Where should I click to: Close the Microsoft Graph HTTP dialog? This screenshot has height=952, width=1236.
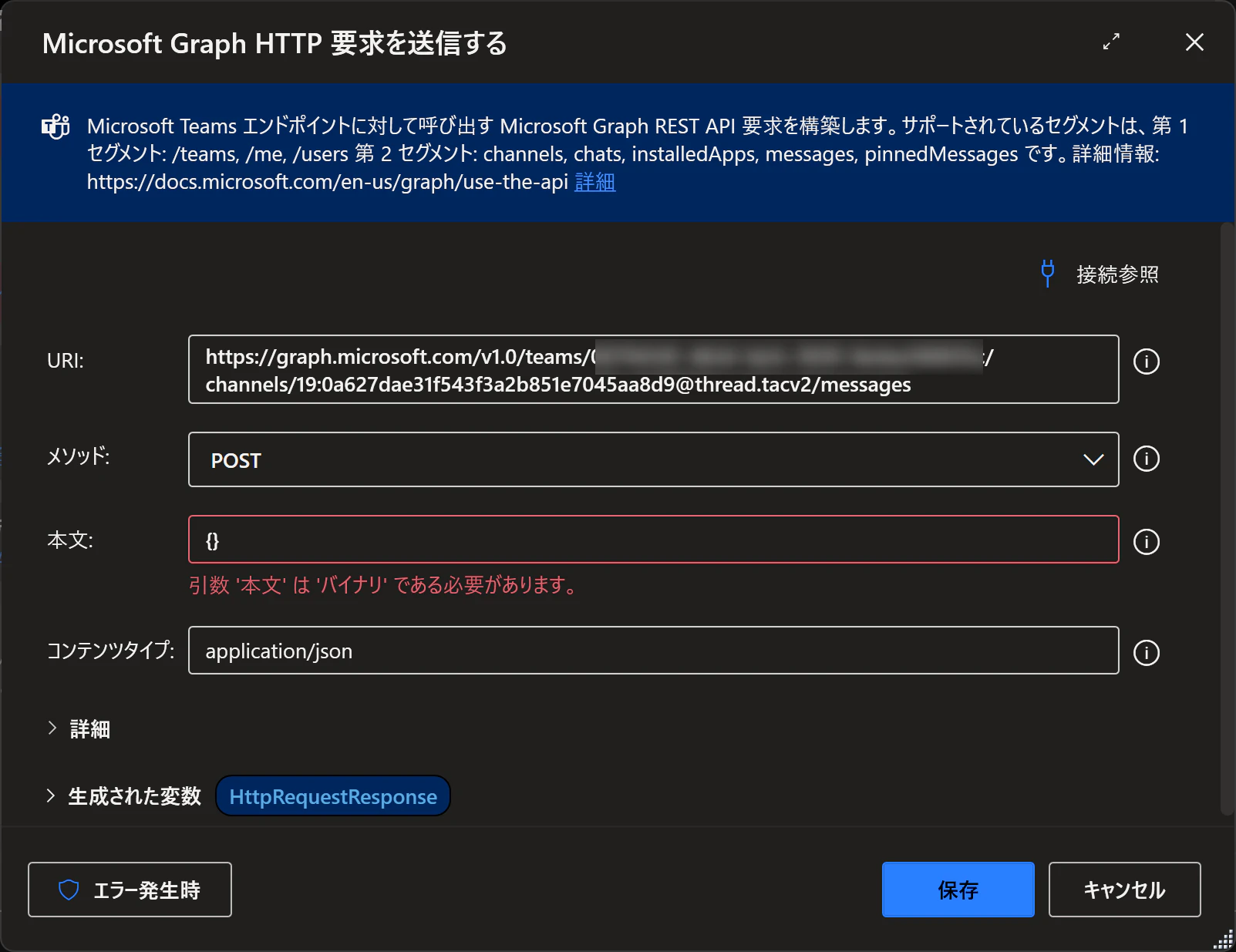tap(1194, 42)
